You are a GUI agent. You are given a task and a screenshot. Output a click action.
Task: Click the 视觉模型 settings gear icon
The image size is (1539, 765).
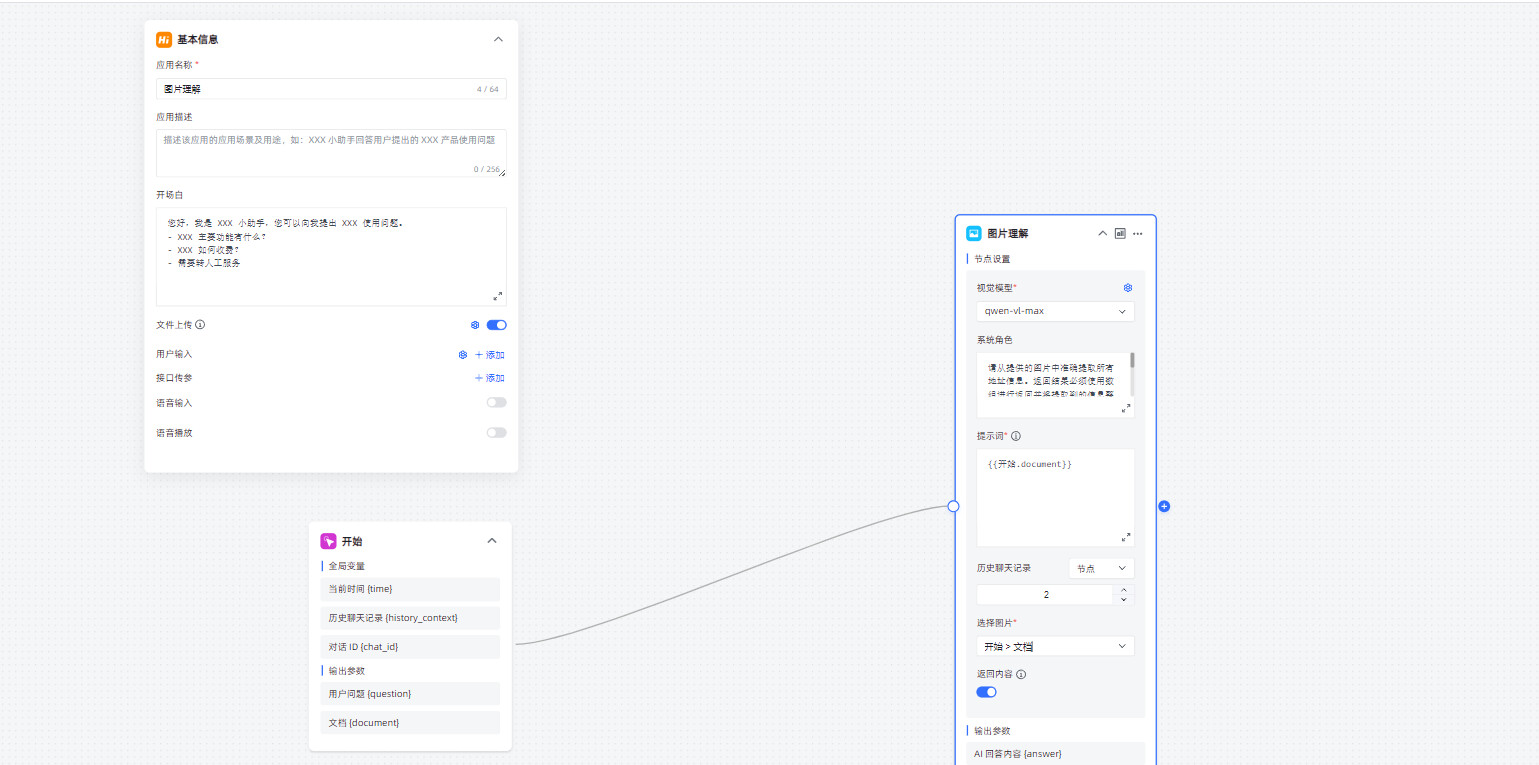click(1127, 288)
